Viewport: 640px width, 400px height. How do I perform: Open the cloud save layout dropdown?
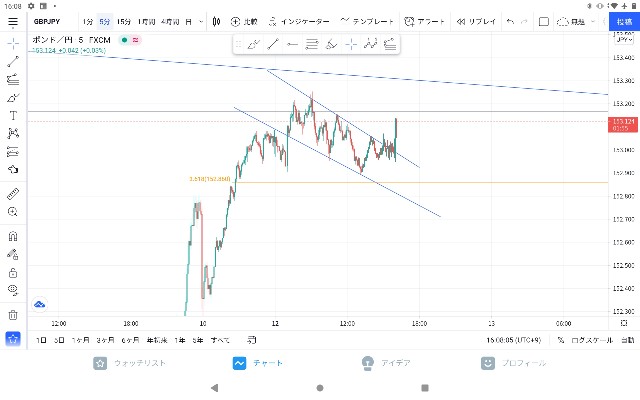tap(576, 22)
